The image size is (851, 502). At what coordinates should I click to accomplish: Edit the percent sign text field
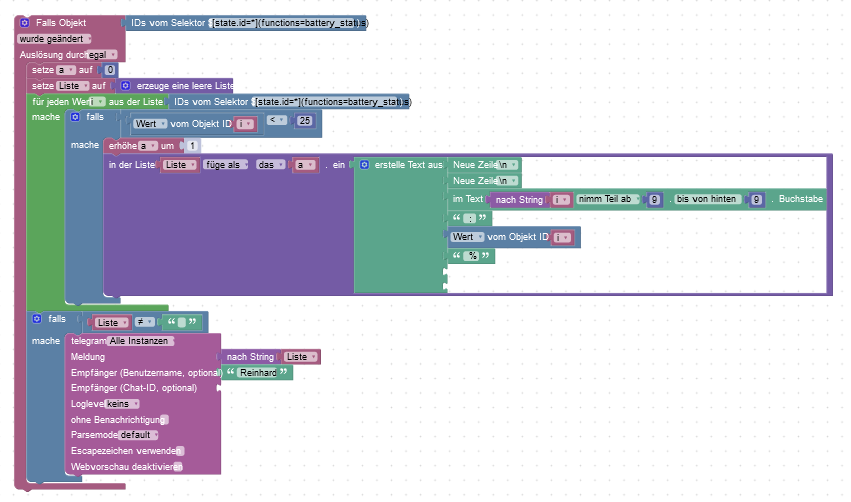(473, 256)
